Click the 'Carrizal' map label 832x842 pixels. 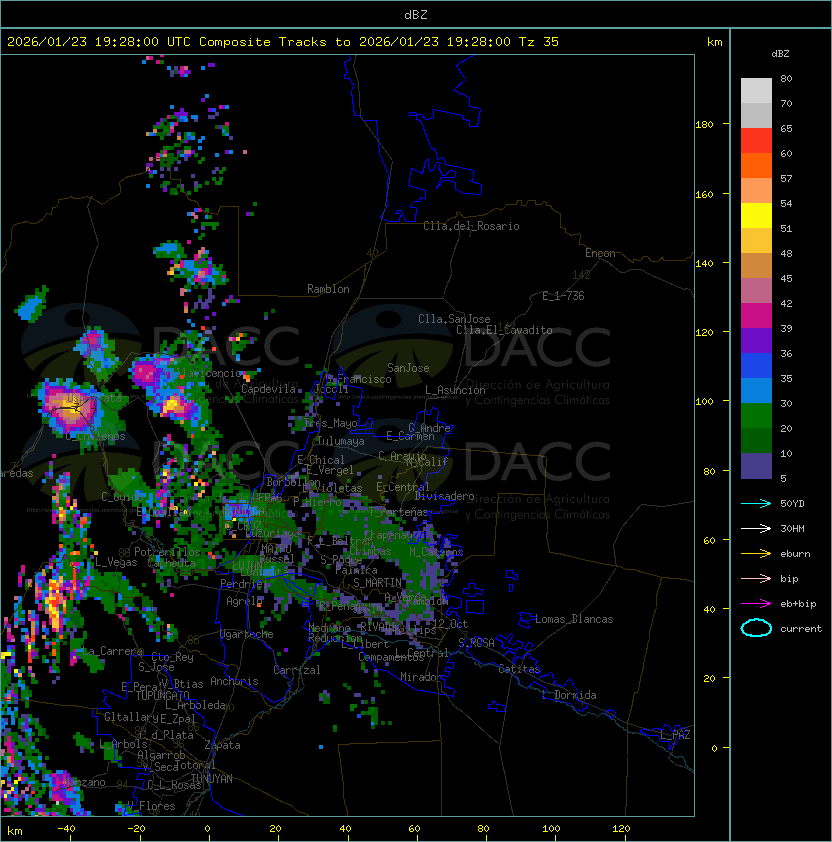pyautogui.click(x=297, y=670)
